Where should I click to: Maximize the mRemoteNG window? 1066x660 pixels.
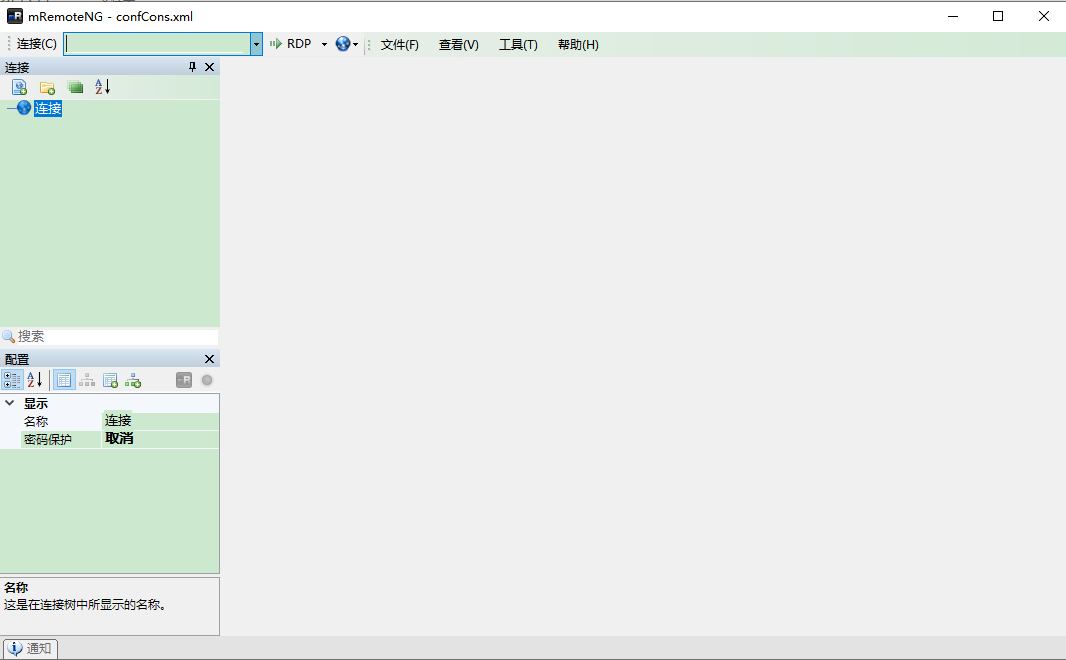pyautogui.click(x=998, y=16)
